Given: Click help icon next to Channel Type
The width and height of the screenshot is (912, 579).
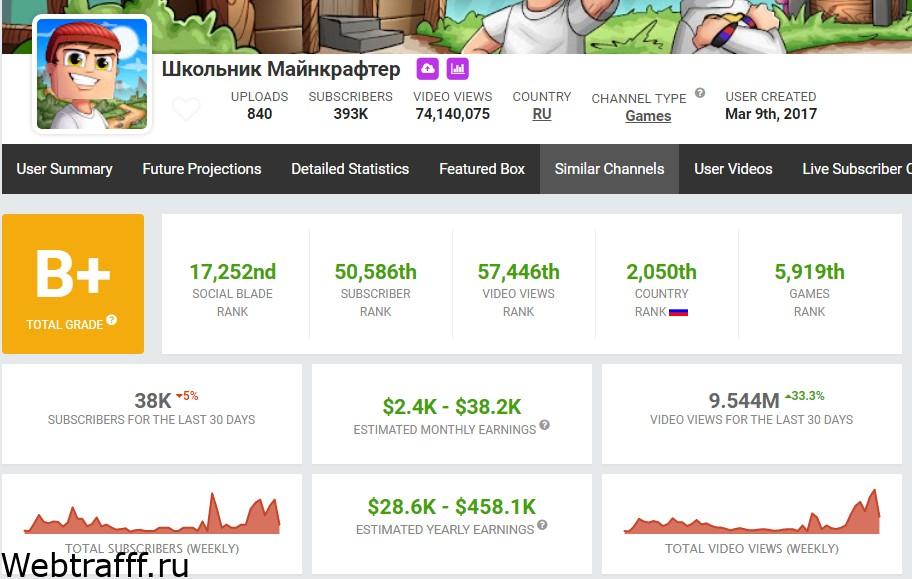Looking at the screenshot, I should pyautogui.click(x=700, y=93).
